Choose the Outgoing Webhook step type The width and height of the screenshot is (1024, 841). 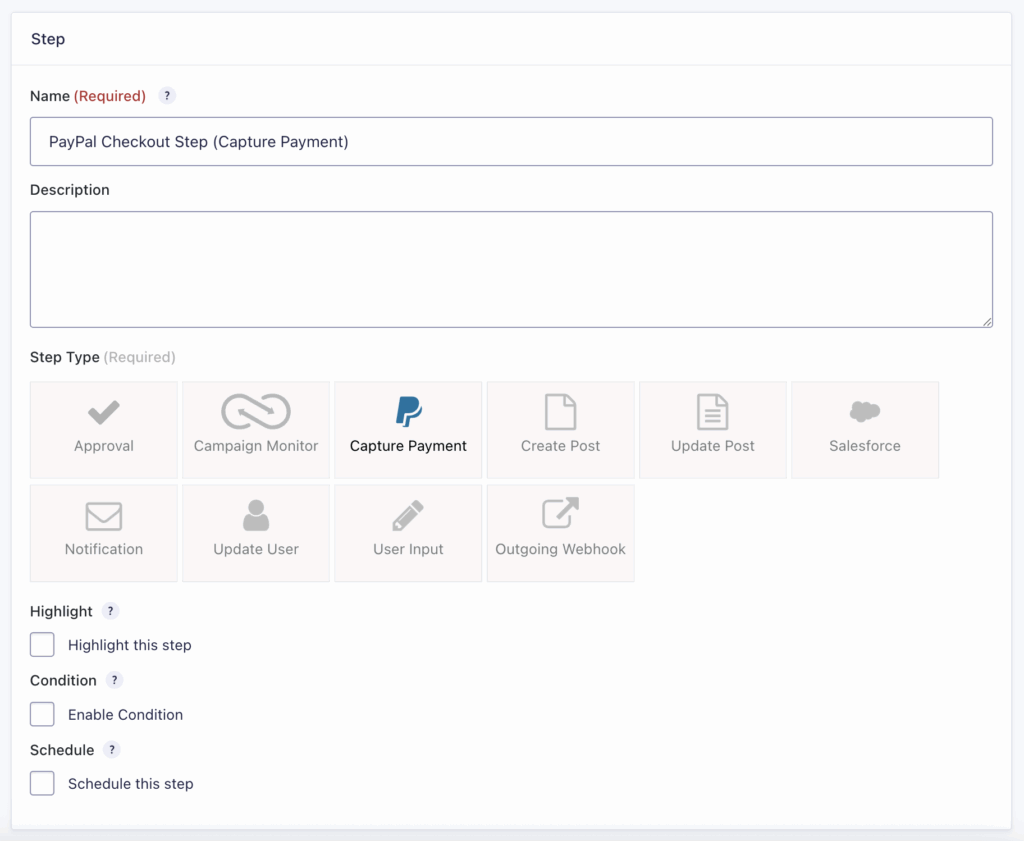click(x=560, y=533)
